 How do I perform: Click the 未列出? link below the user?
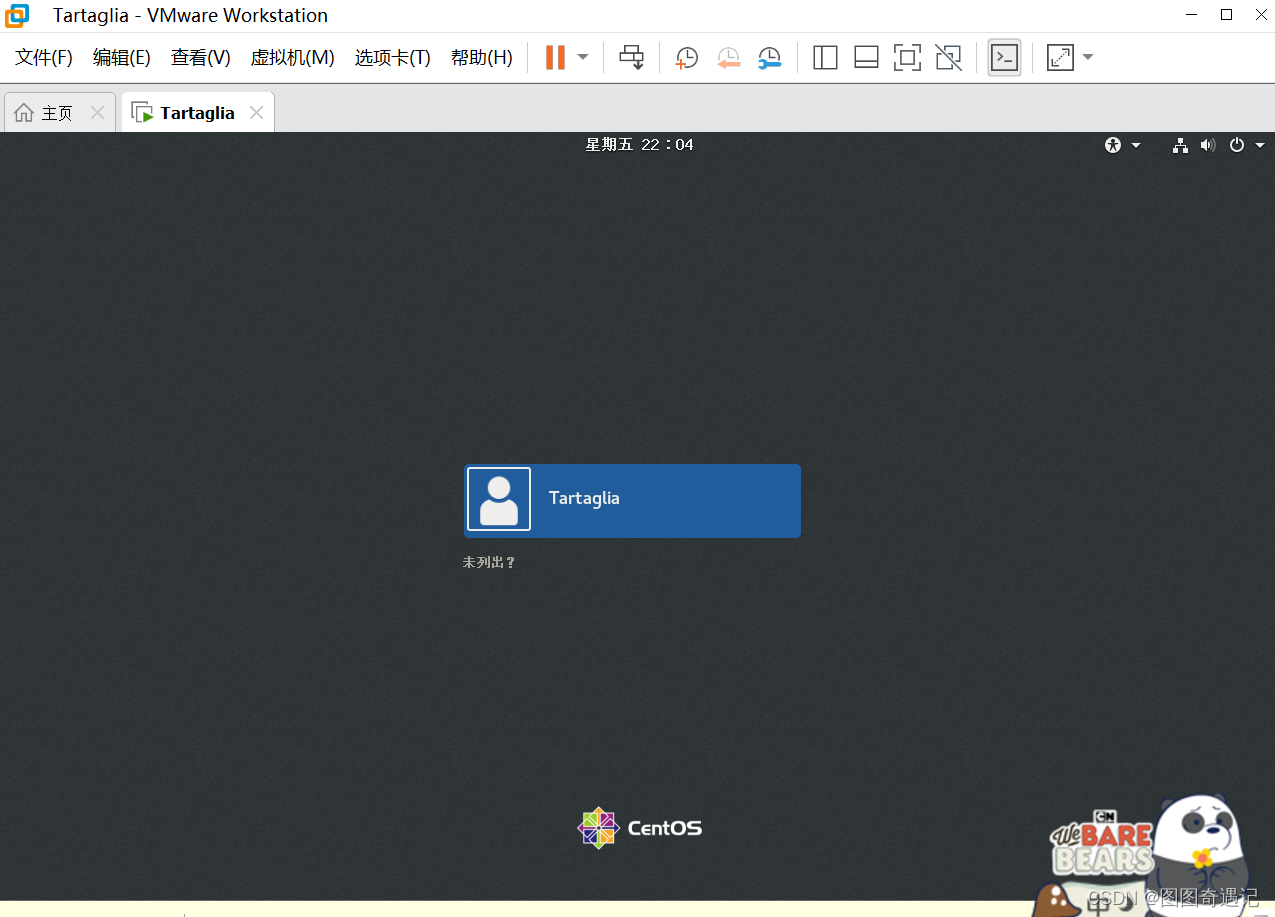[489, 563]
